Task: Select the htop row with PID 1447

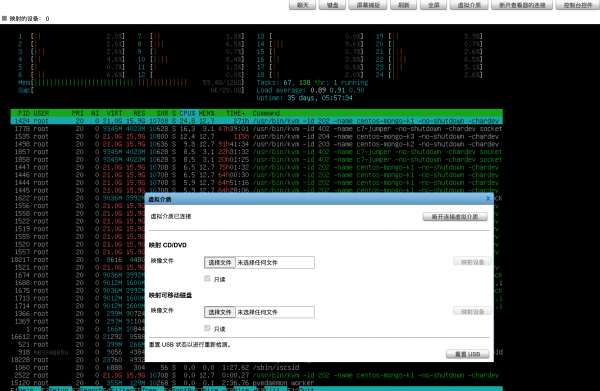Action: click(256, 167)
